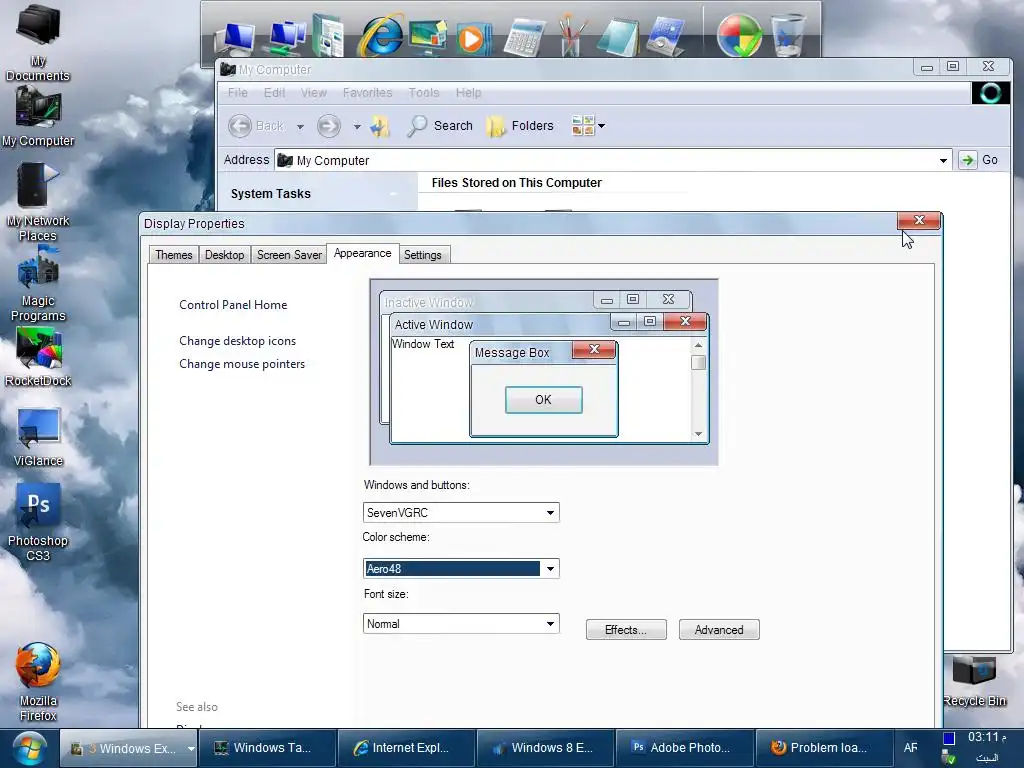1024x768 pixels.
Task: Click Forward arrow in My Computer toolbar
Action: click(x=328, y=125)
